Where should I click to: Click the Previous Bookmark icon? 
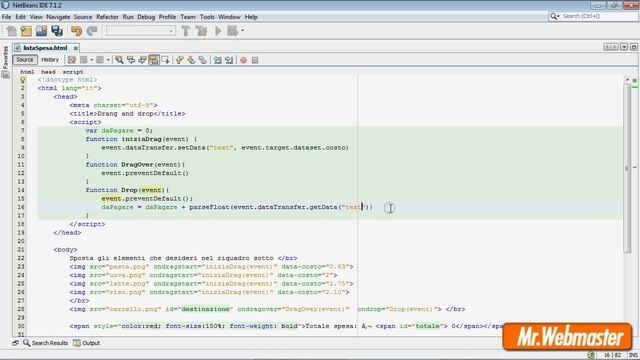[x=180, y=60]
